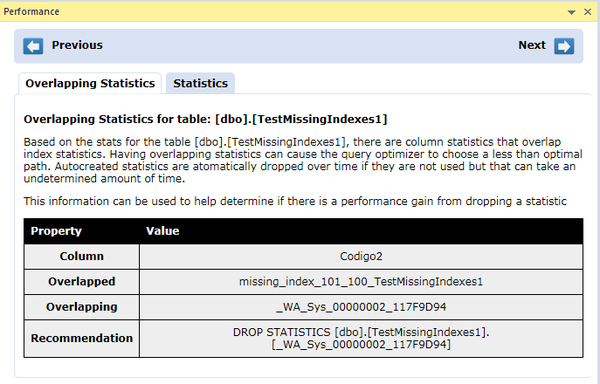Click the Column property row label
Image resolution: width=600 pixels, height=384 pixels.
82,256
